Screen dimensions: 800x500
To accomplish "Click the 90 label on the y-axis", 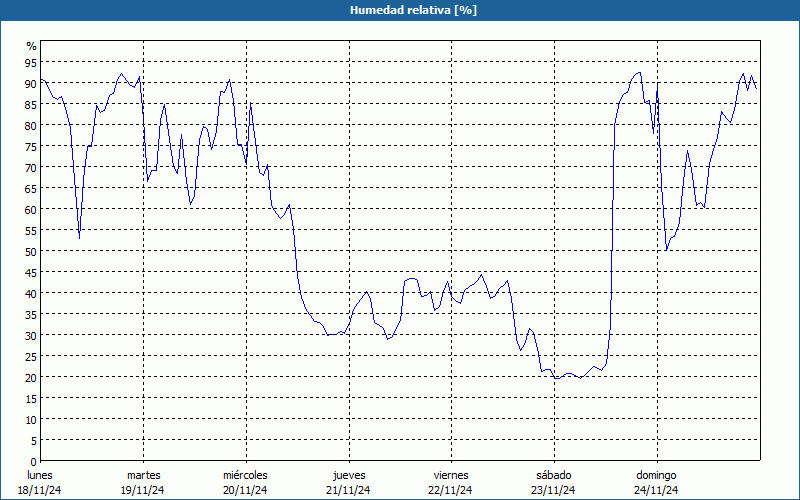I will 32,83.
